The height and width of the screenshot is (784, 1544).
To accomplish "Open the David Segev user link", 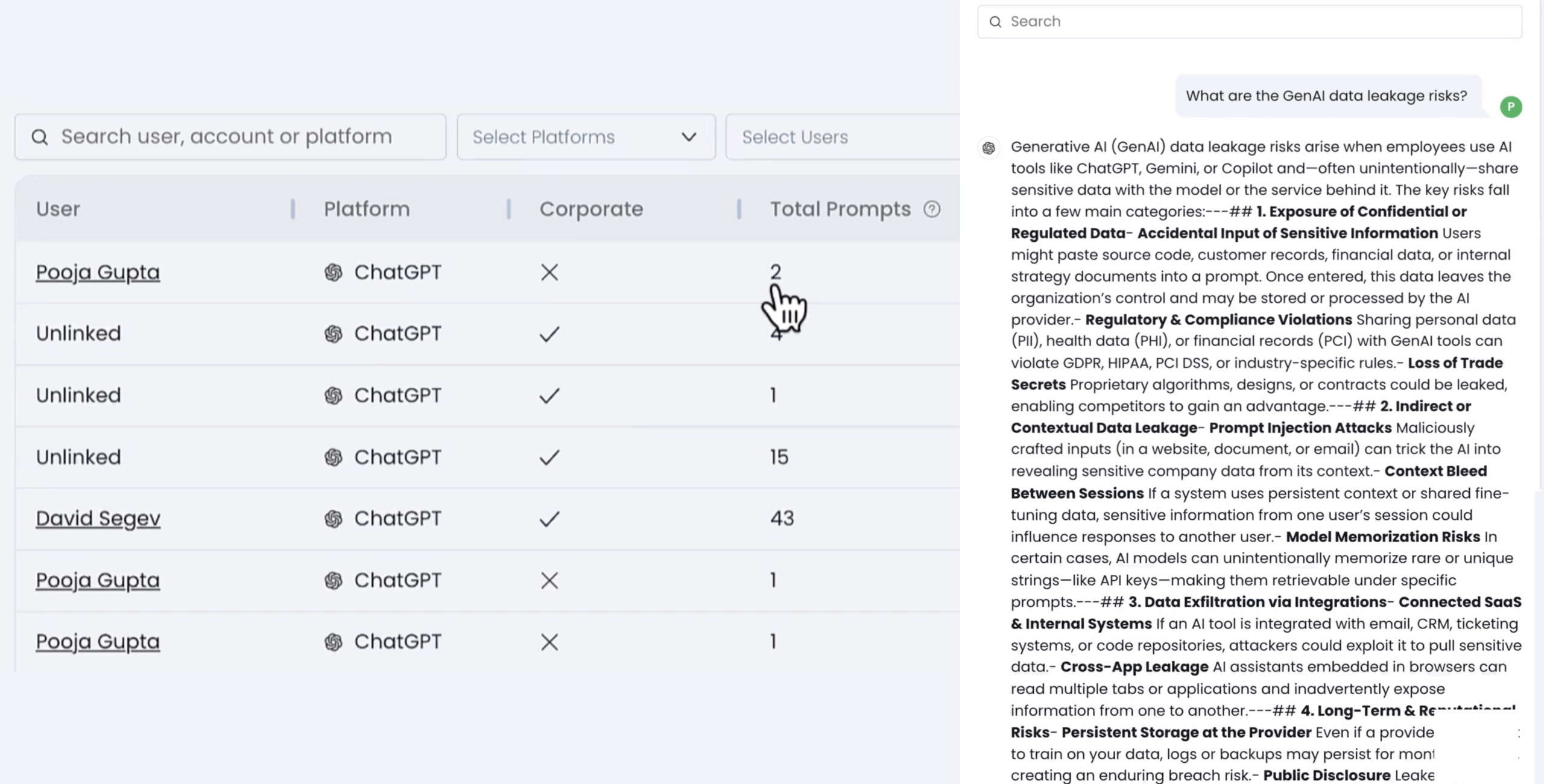I will coord(98,519).
